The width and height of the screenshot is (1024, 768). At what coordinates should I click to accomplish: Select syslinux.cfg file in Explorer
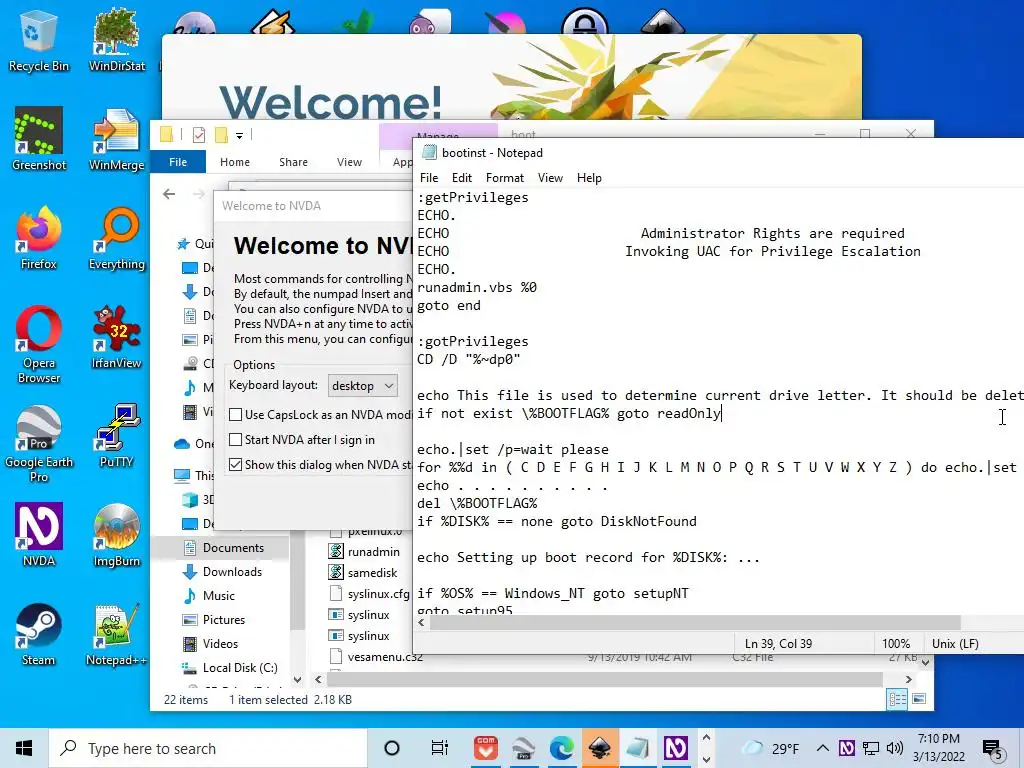click(x=370, y=594)
